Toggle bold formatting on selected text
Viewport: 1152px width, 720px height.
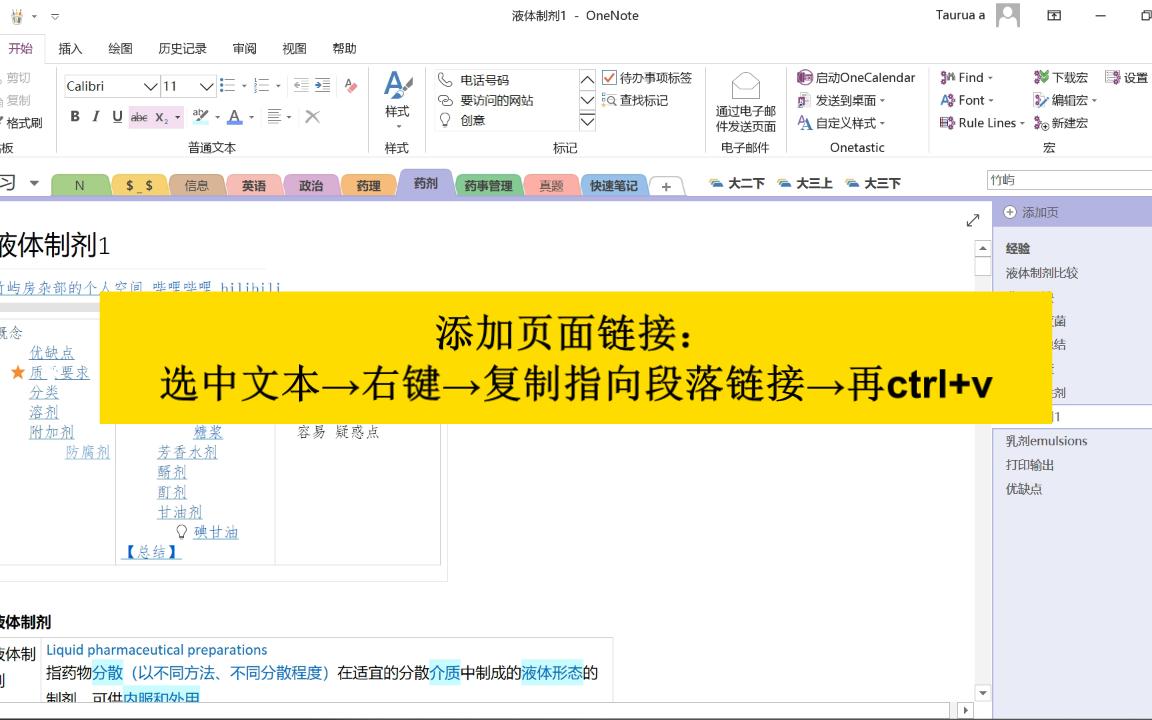pyautogui.click(x=76, y=117)
